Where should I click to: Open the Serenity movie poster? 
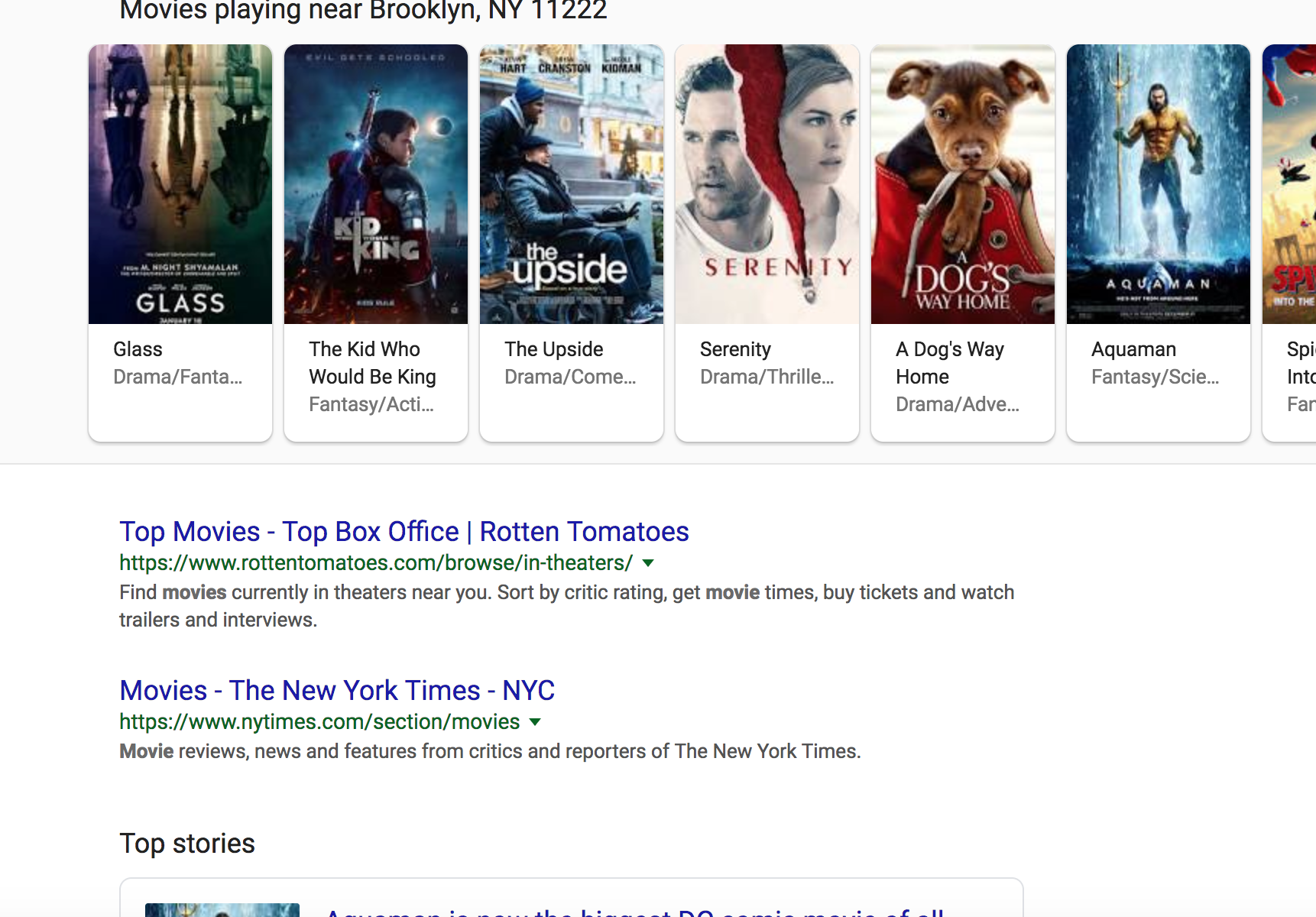767,184
